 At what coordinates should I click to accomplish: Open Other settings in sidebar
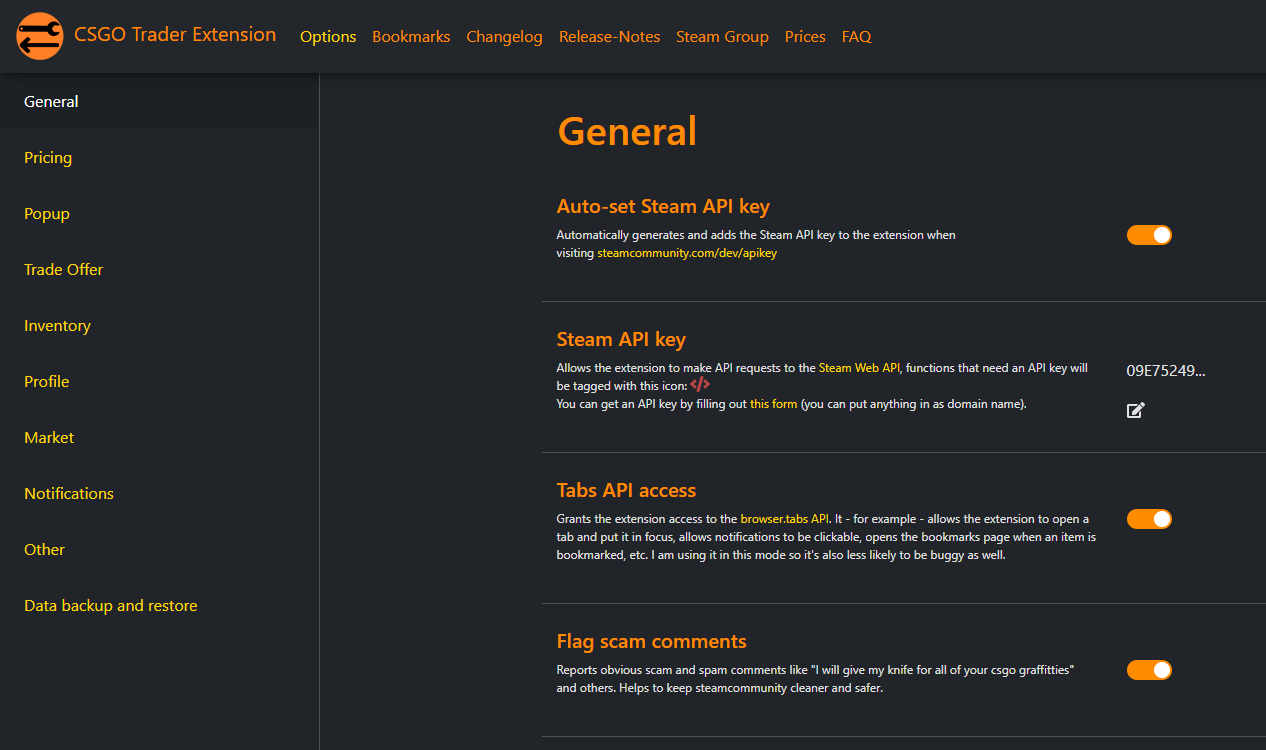(x=159, y=550)
